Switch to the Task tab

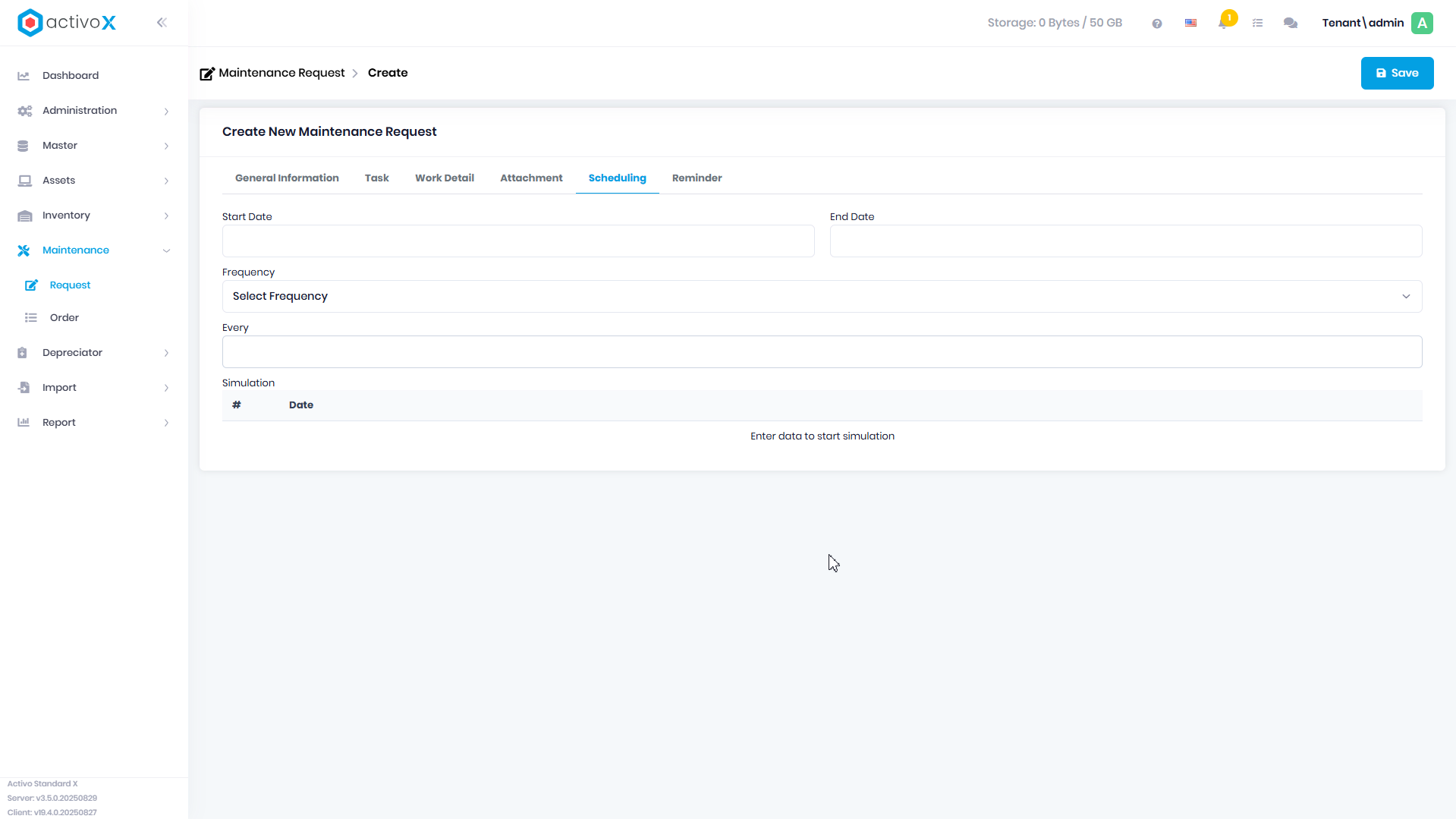(376, 178)
